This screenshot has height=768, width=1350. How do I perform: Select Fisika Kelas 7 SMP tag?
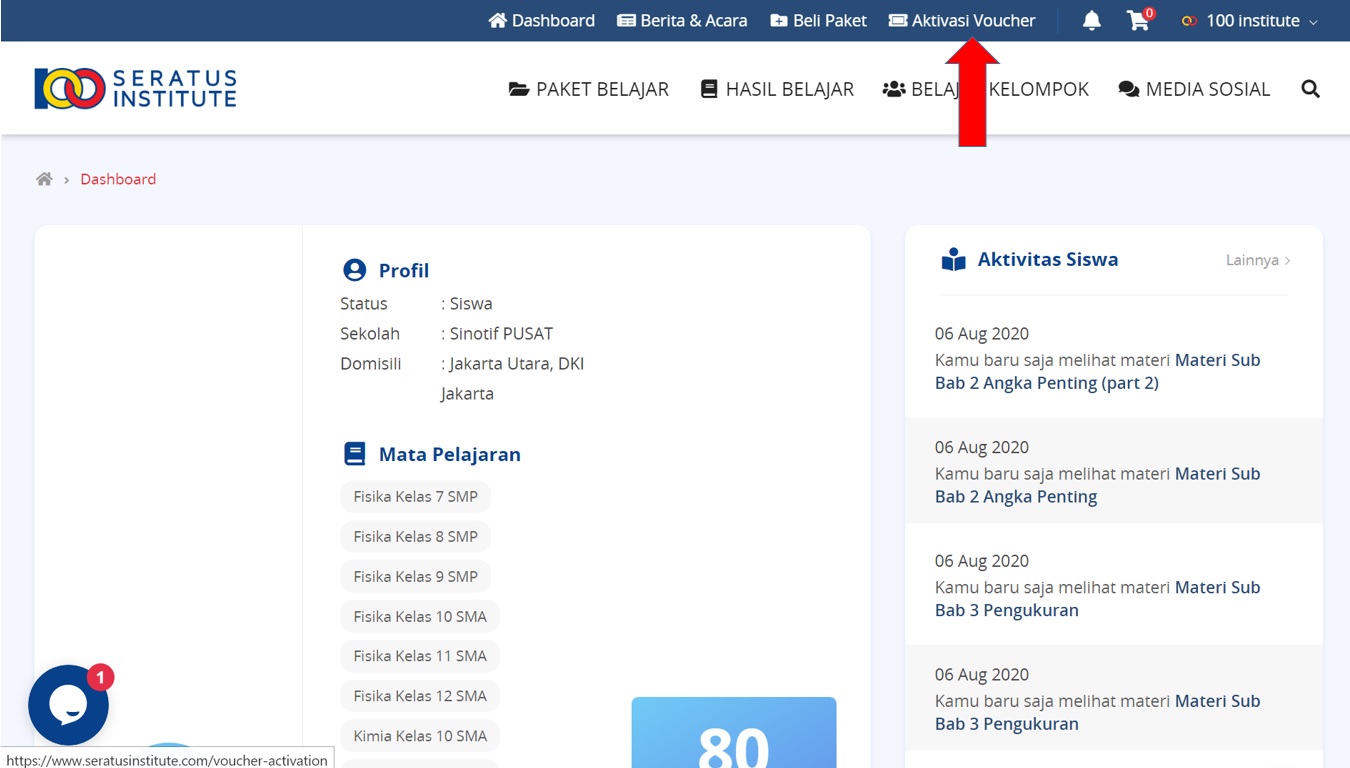415,497
